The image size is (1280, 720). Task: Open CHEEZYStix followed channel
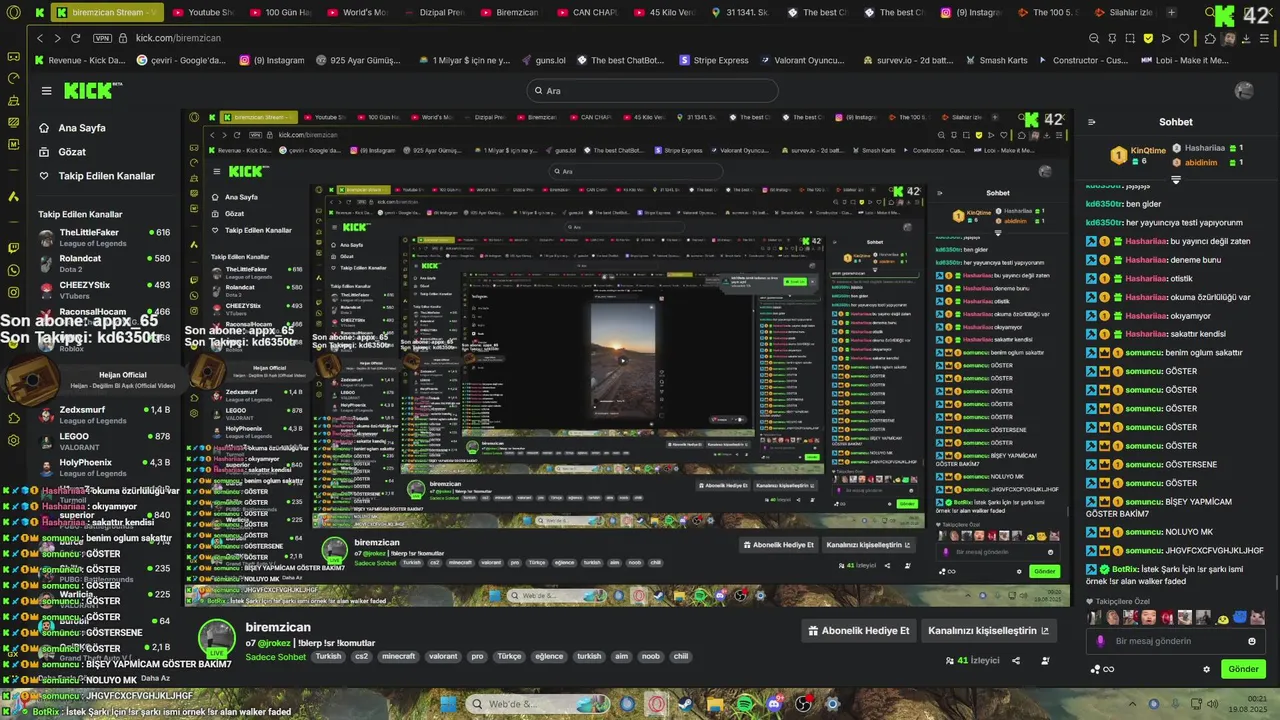(x=104, y=290)
